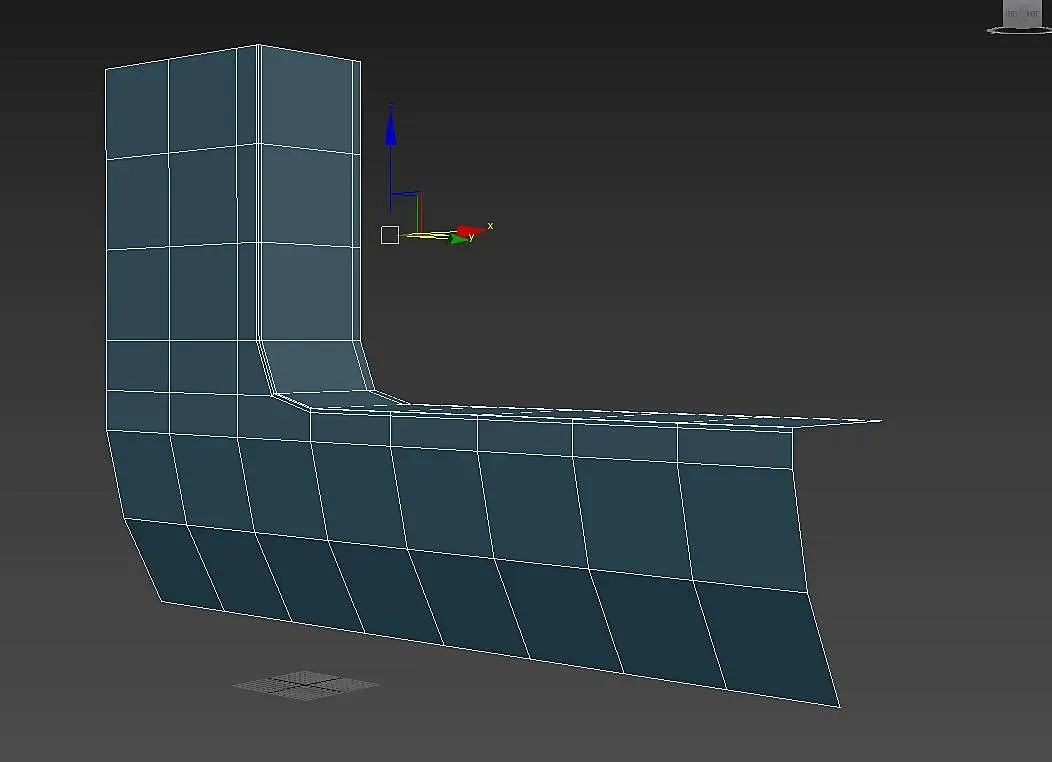This screenshot has width=1052, height=762.
Task: Click the x label of the transform gizmo
Action: [x=490, y=225]
